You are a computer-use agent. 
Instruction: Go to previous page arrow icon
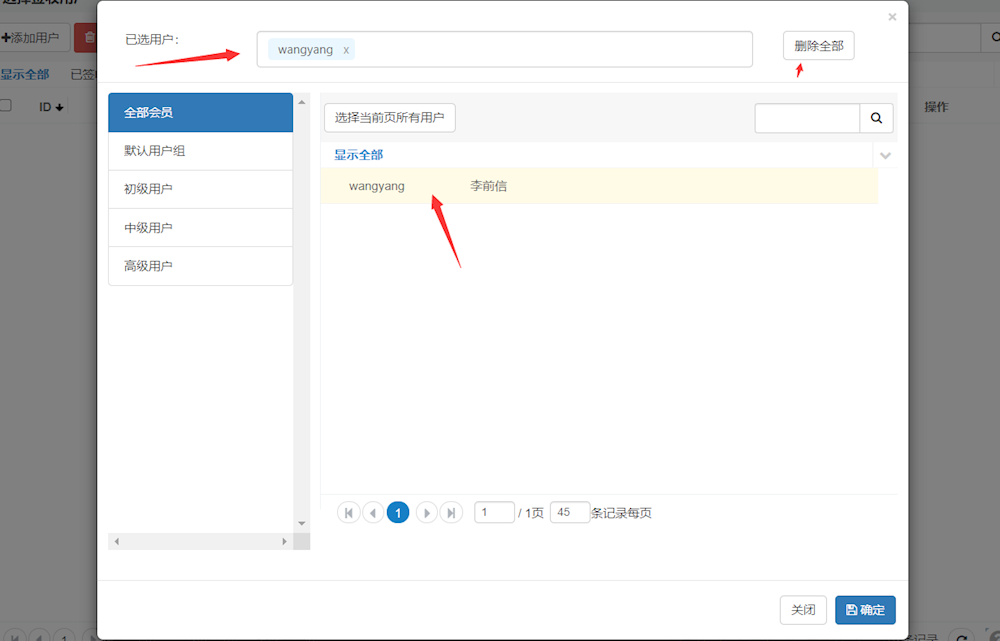click(372, 513)
